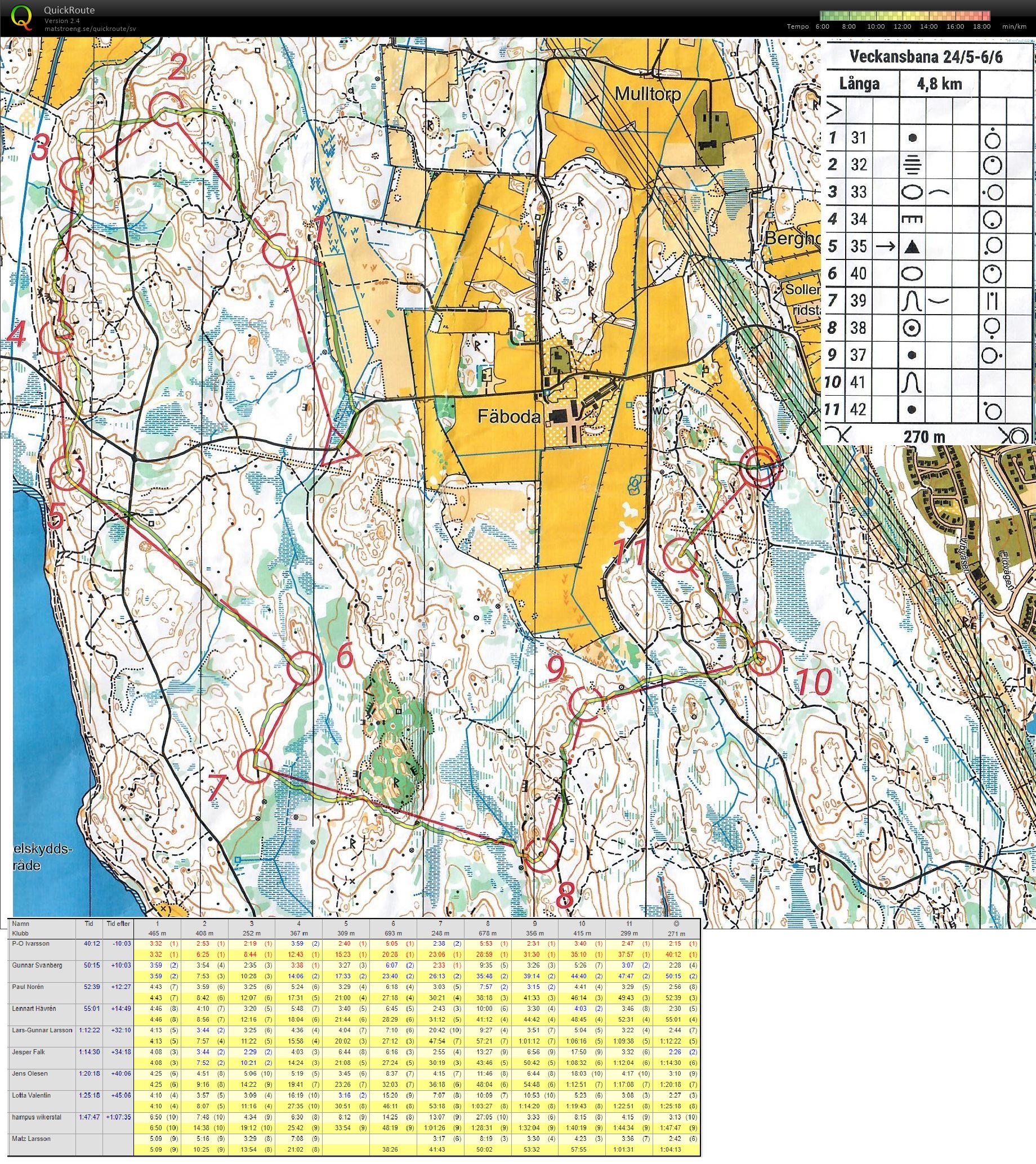Click the "Fäboda" place name on the map
Image resolution: width=1036 pixels, height=1164 pixels.
click(508, 417)
